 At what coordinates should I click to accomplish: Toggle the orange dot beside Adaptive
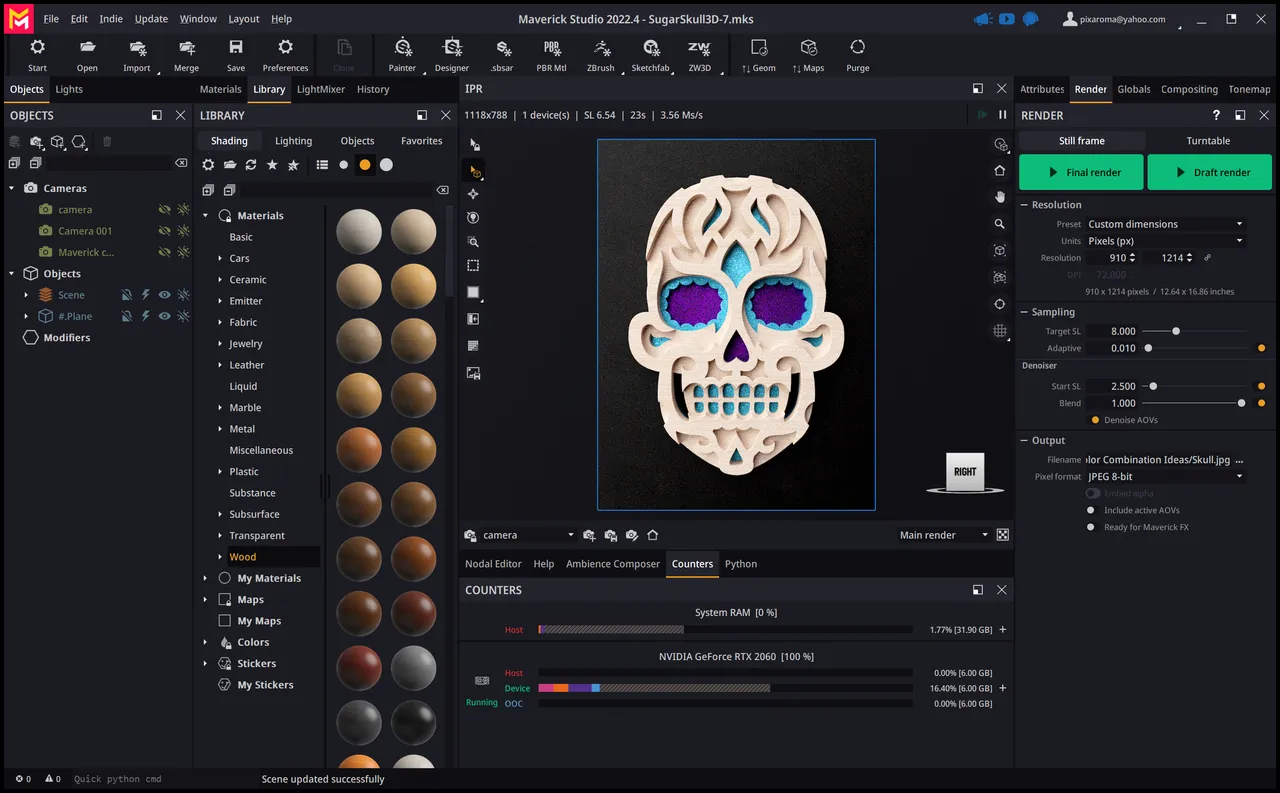1261,348
